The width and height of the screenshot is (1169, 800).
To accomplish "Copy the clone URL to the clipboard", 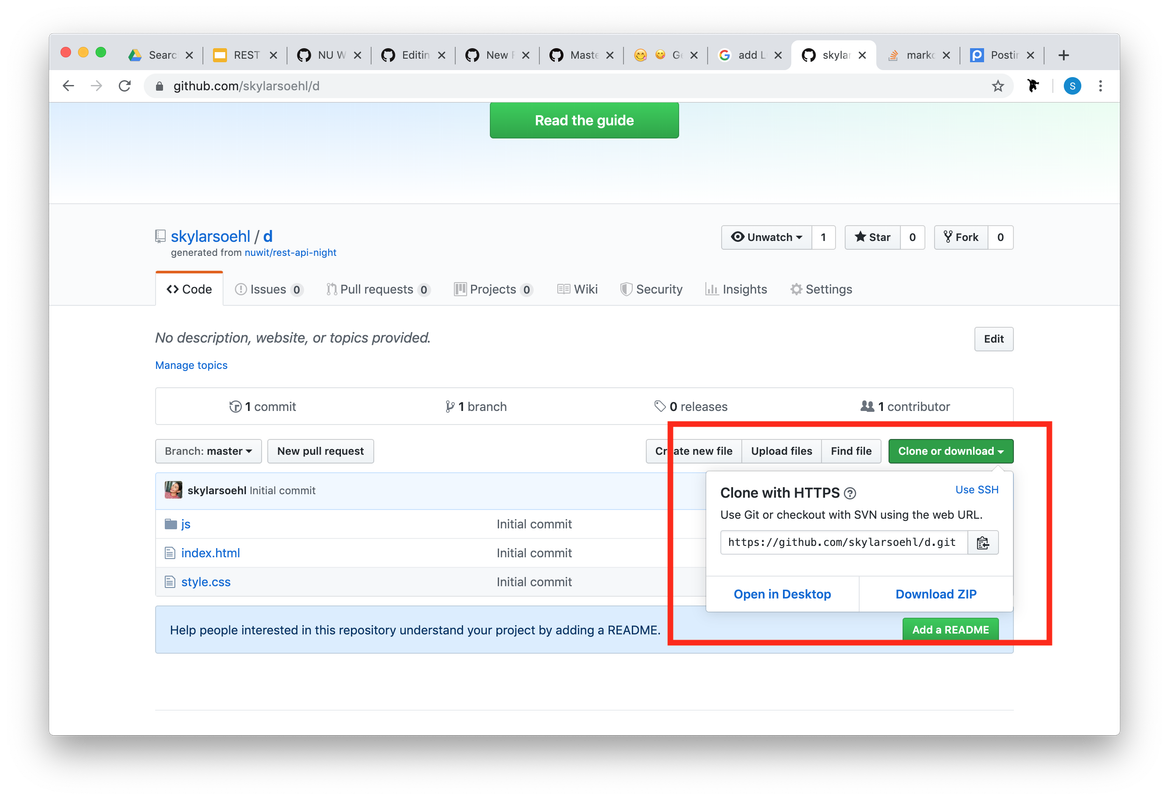I will (x=983, y=543).
